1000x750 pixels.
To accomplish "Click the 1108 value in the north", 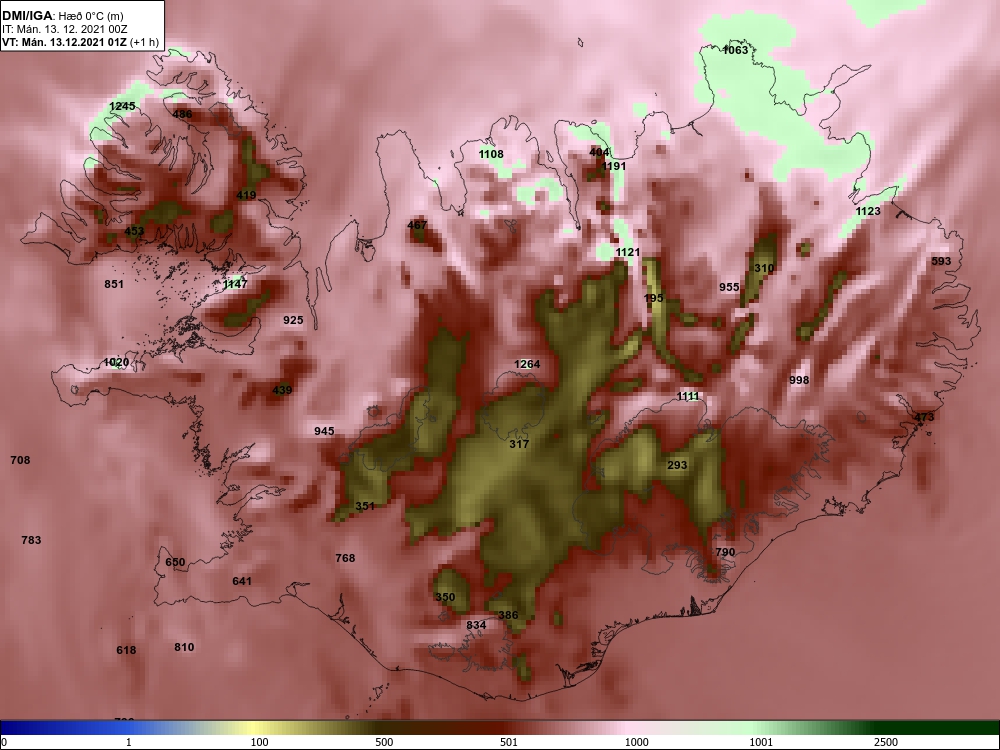I will pyautogui.click(x=491, y=154).
